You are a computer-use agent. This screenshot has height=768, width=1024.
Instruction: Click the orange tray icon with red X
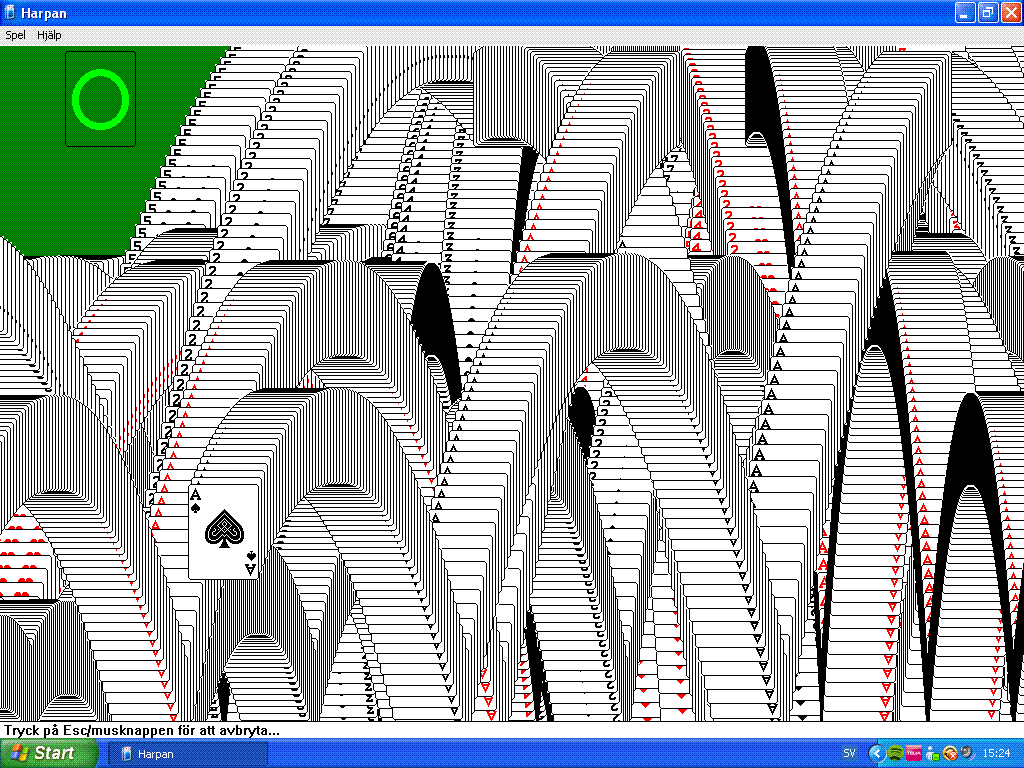pos(950,753)
